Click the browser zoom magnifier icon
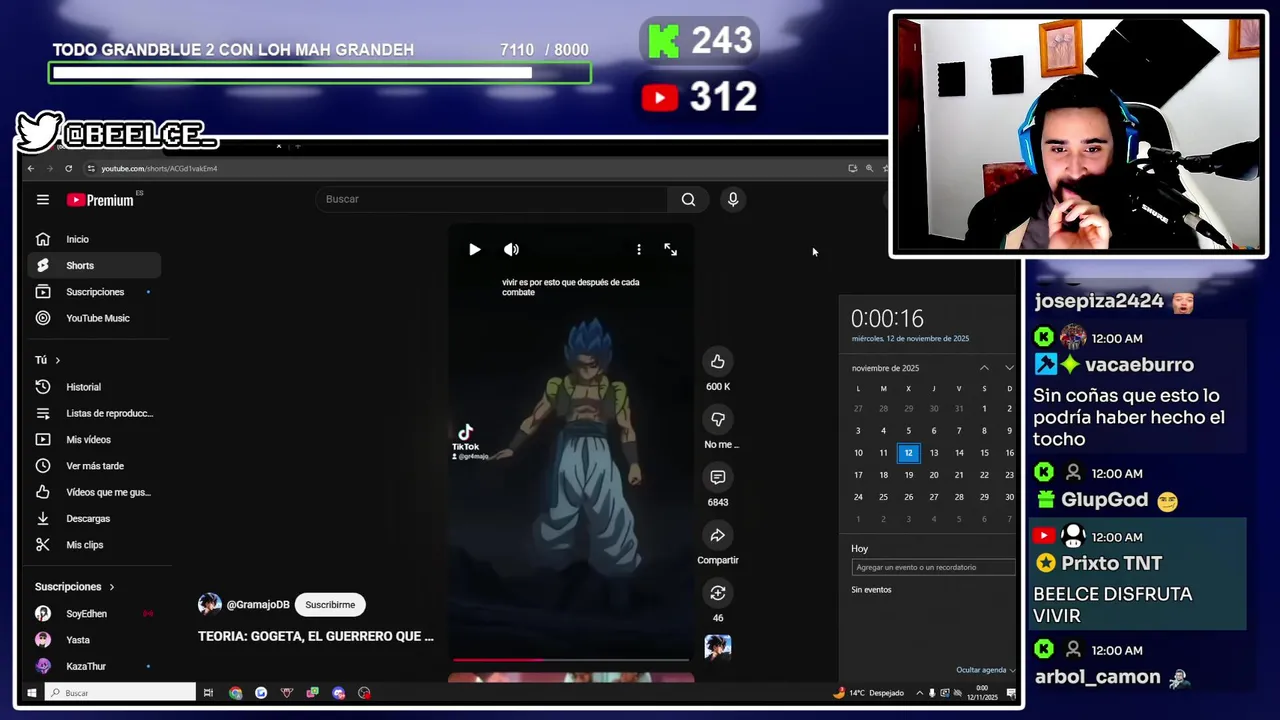1280x720 pixels. click(x=869, y=168)
